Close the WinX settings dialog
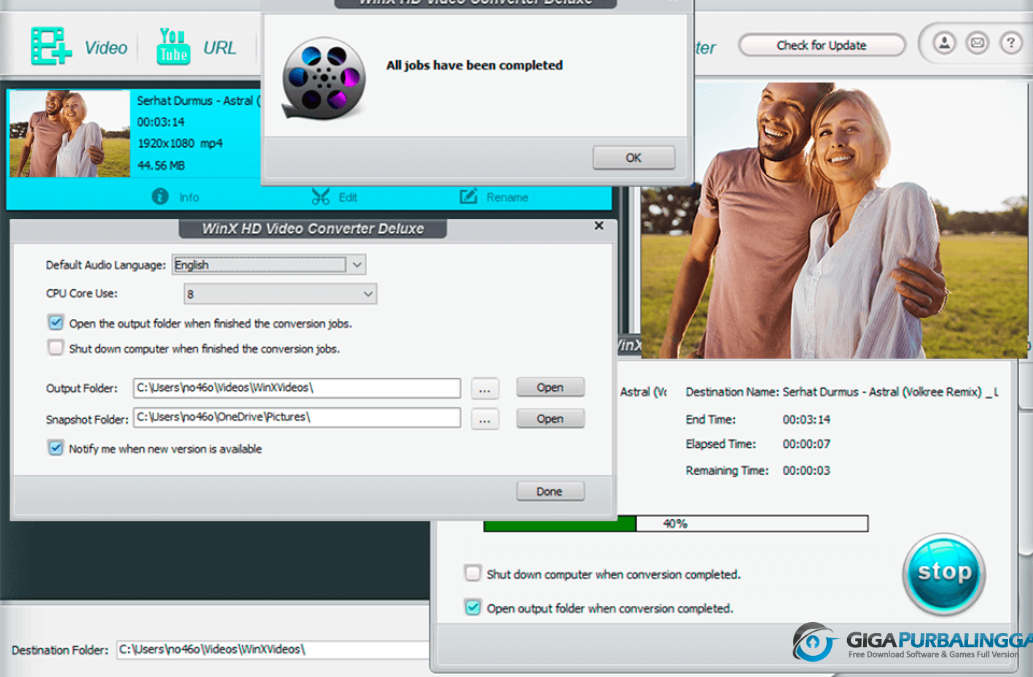Screen dimensions: 1033x677 click(599, 226)
